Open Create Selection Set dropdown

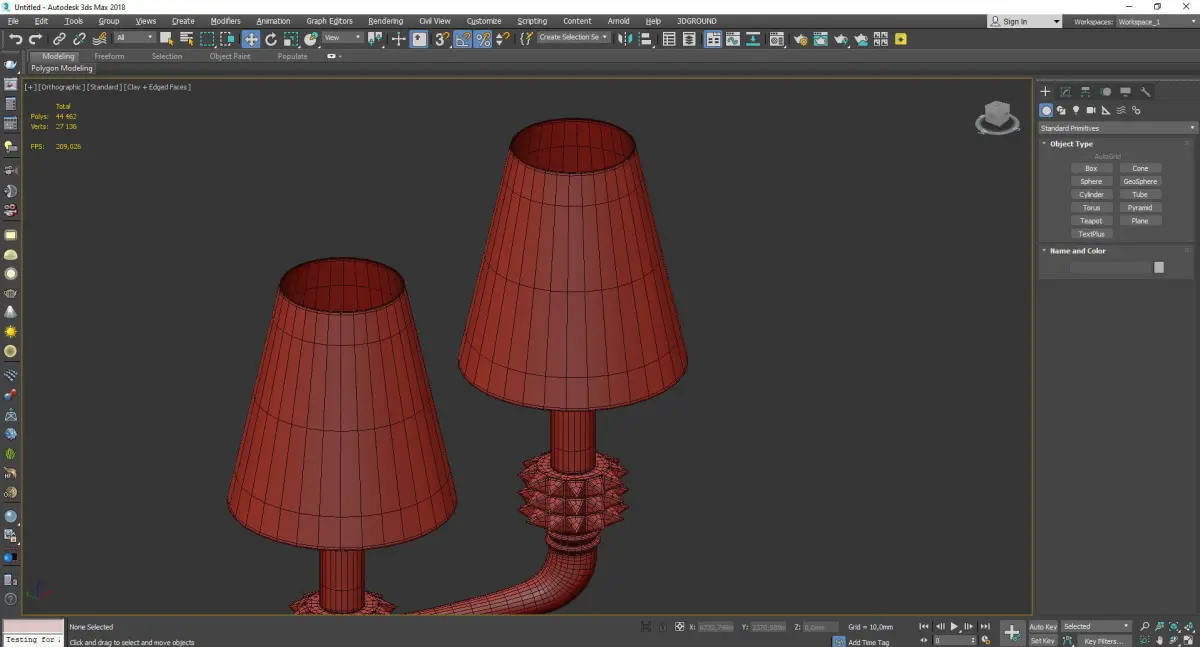point(573,37)
